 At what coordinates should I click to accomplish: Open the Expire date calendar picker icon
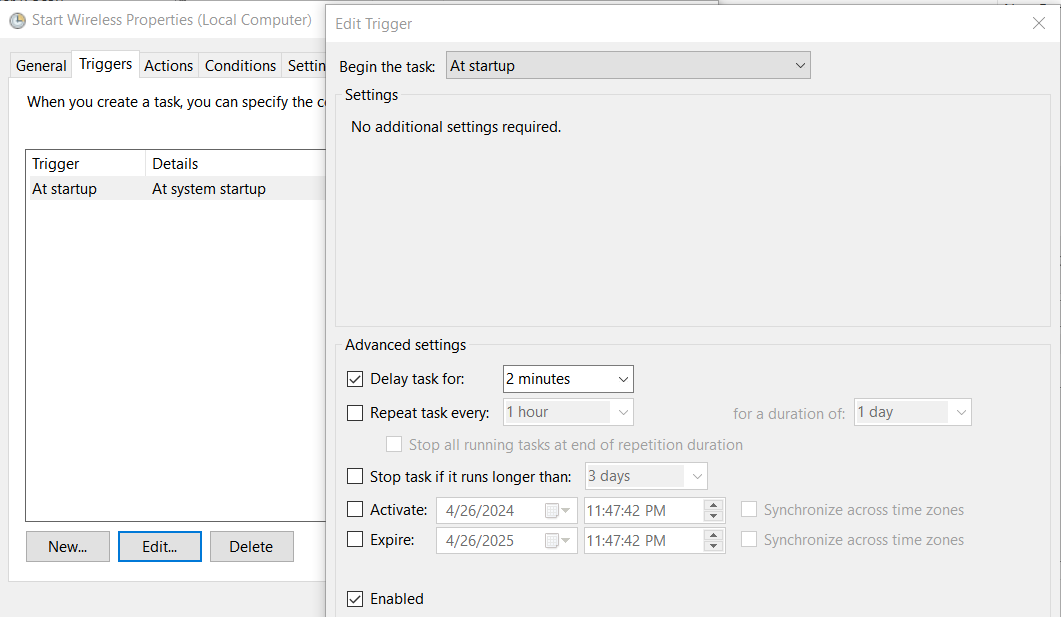(557, 541)
